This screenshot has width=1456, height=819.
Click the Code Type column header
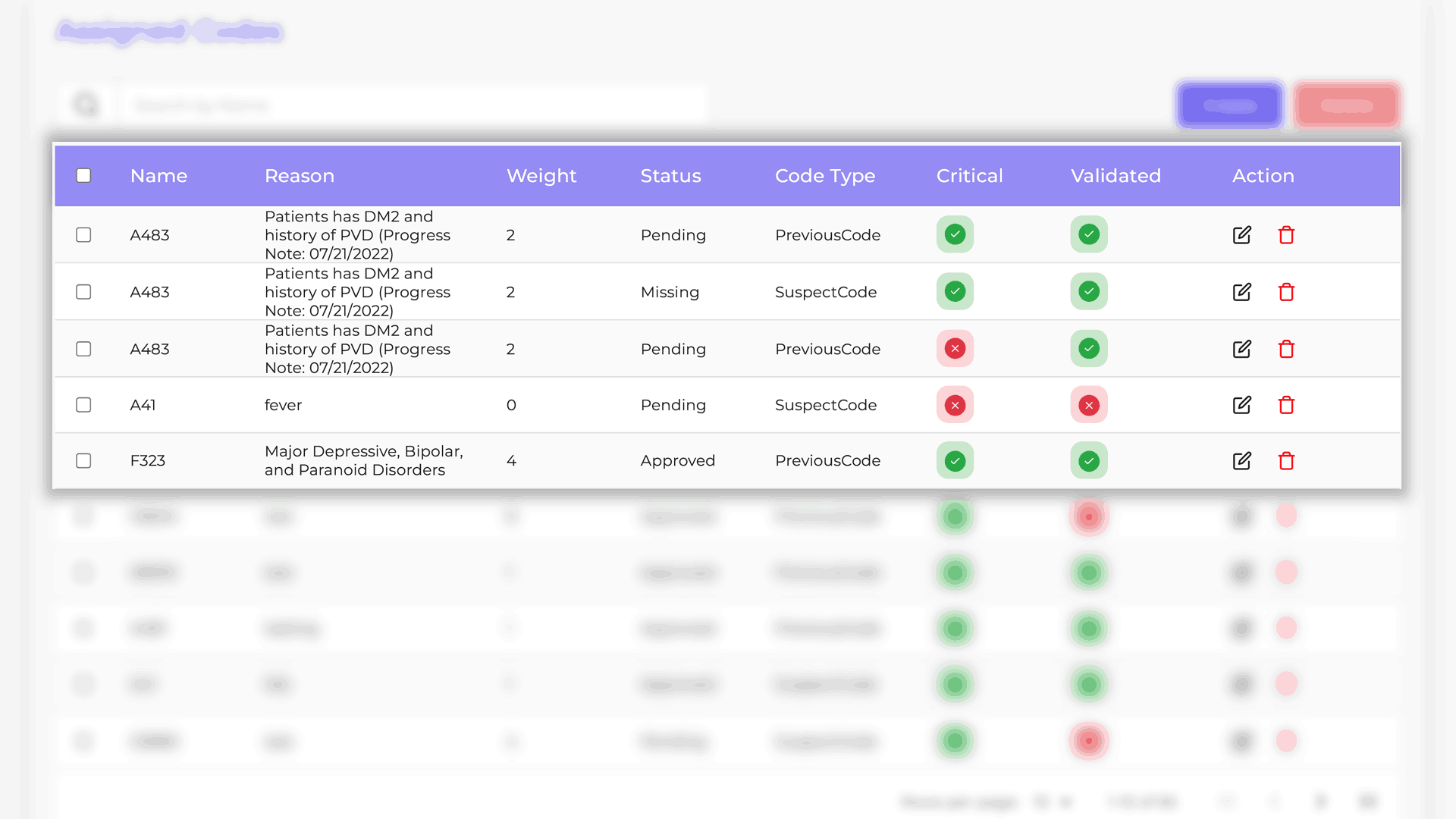[x=824, y=176]
